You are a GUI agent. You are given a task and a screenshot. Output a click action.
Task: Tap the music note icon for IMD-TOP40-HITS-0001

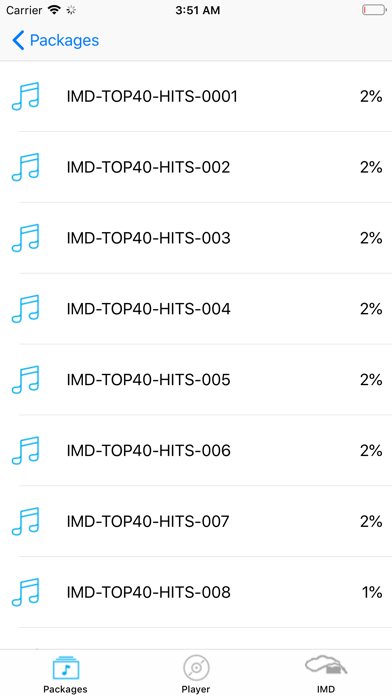point(25,96)
